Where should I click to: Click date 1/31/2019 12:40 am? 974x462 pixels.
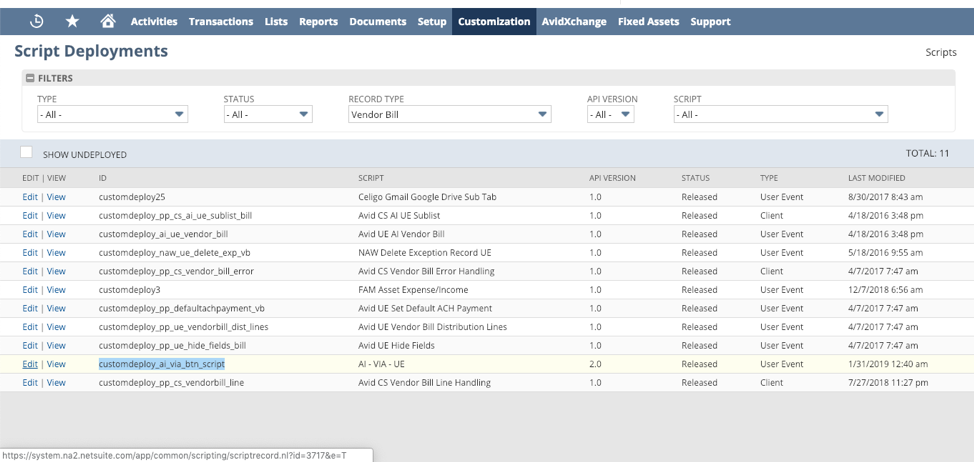coord(888,364)
